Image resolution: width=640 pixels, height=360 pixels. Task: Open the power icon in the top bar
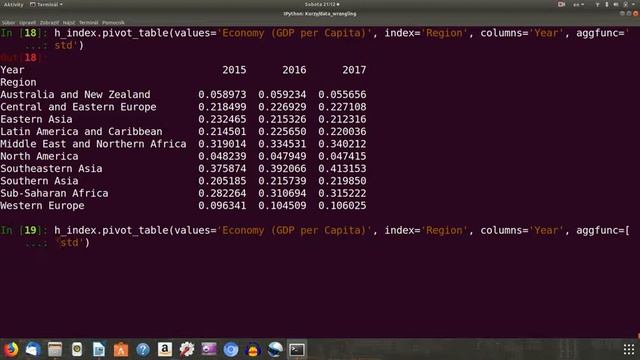click(625, 4)
